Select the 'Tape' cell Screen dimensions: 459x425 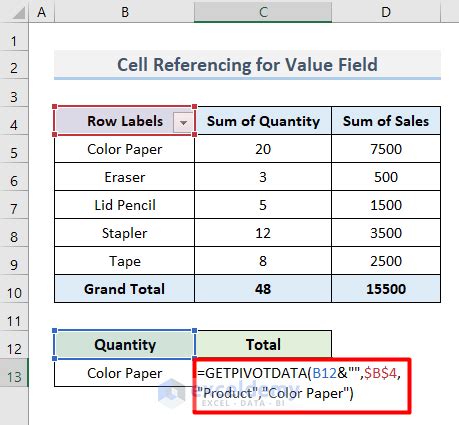[x=125, y=261]
